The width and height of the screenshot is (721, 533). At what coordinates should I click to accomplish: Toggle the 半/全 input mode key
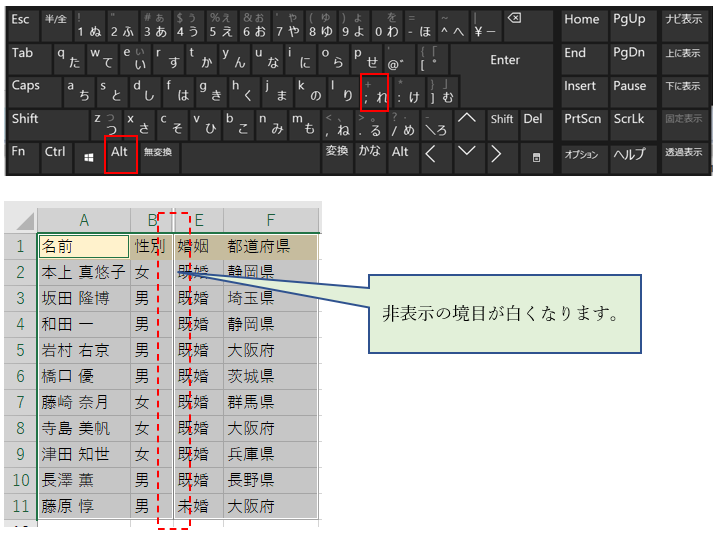[58, 20]
